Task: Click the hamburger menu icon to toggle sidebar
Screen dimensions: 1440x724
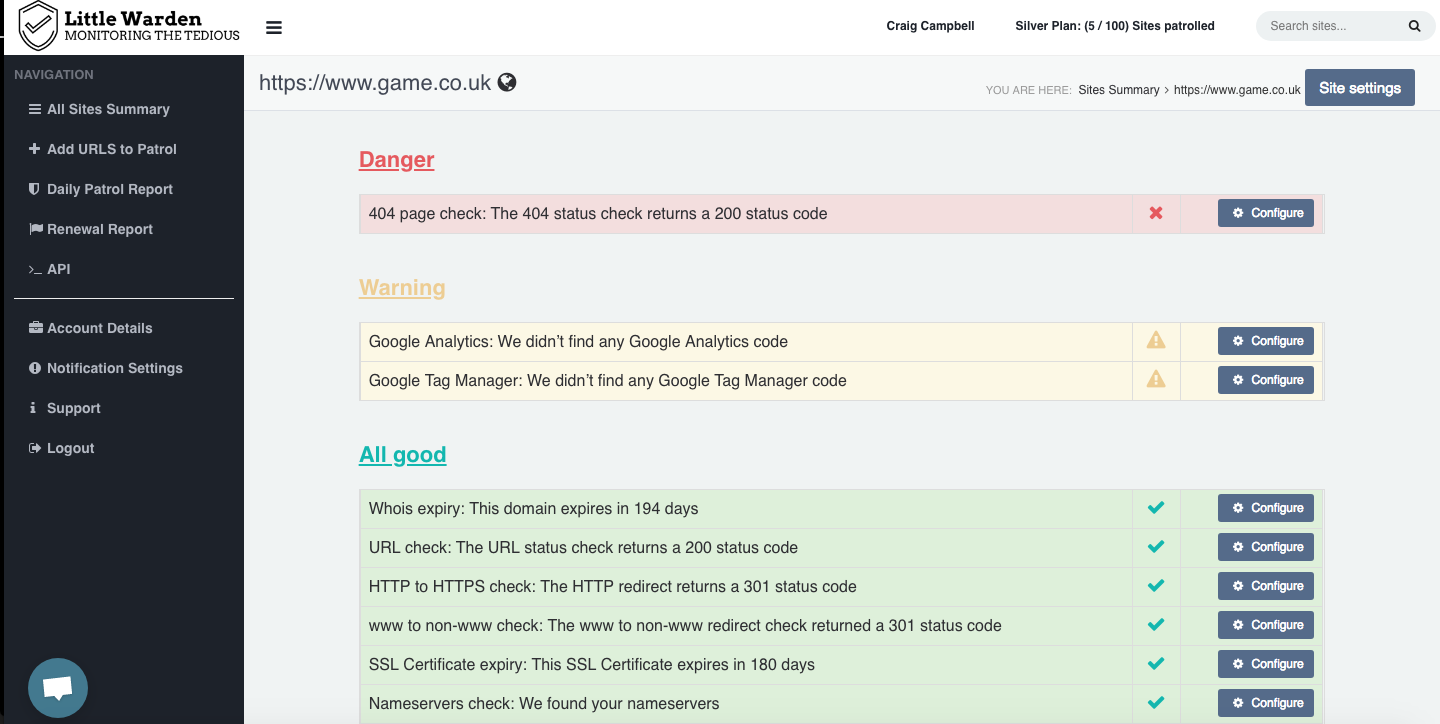Action: [274, 28]
